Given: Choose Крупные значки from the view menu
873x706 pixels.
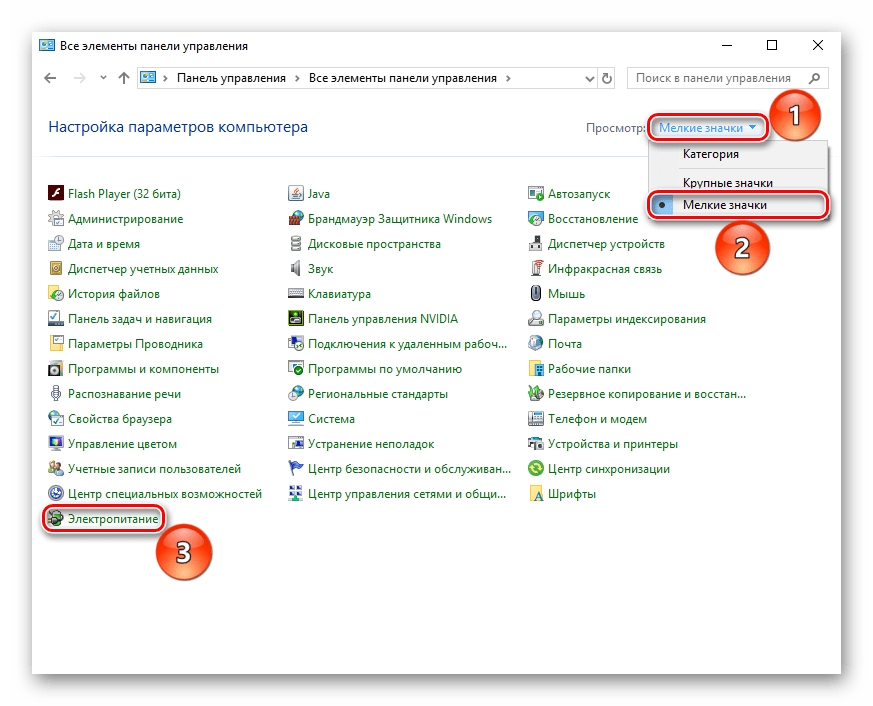Looking at the screenshot, I should coord(727,183).
